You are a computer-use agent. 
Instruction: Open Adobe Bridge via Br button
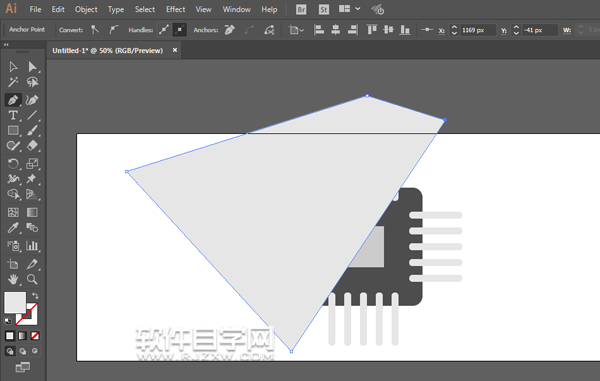[301, 10]
